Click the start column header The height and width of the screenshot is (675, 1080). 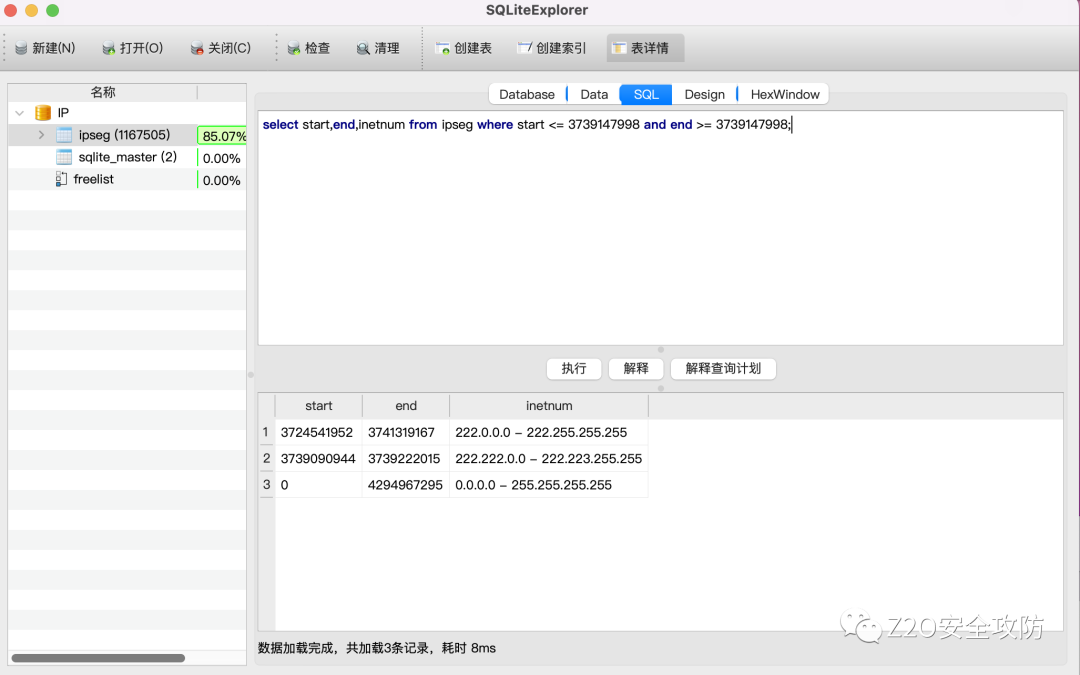318,406
